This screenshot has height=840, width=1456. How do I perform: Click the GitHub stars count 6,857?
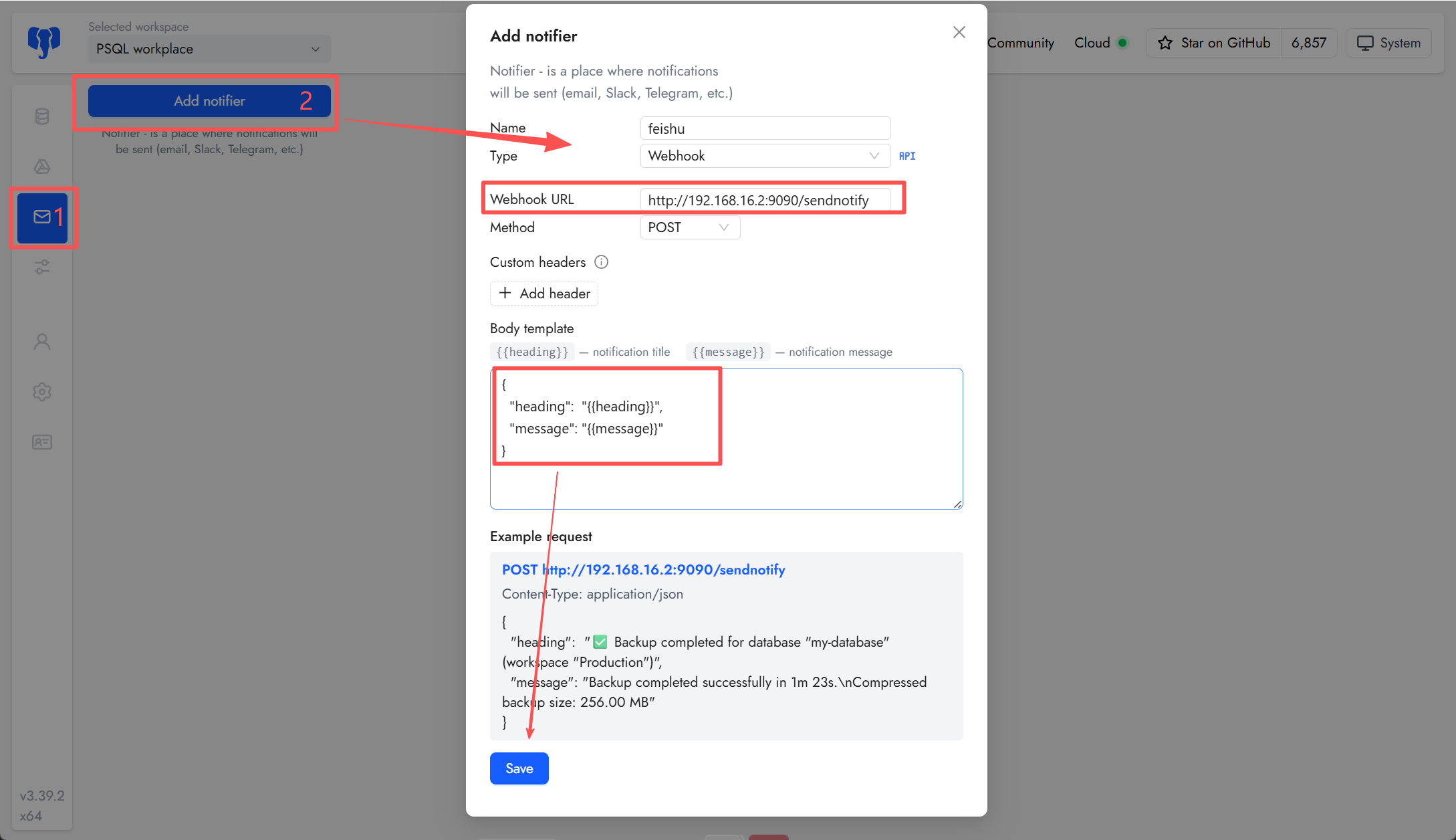[1308, 43]
